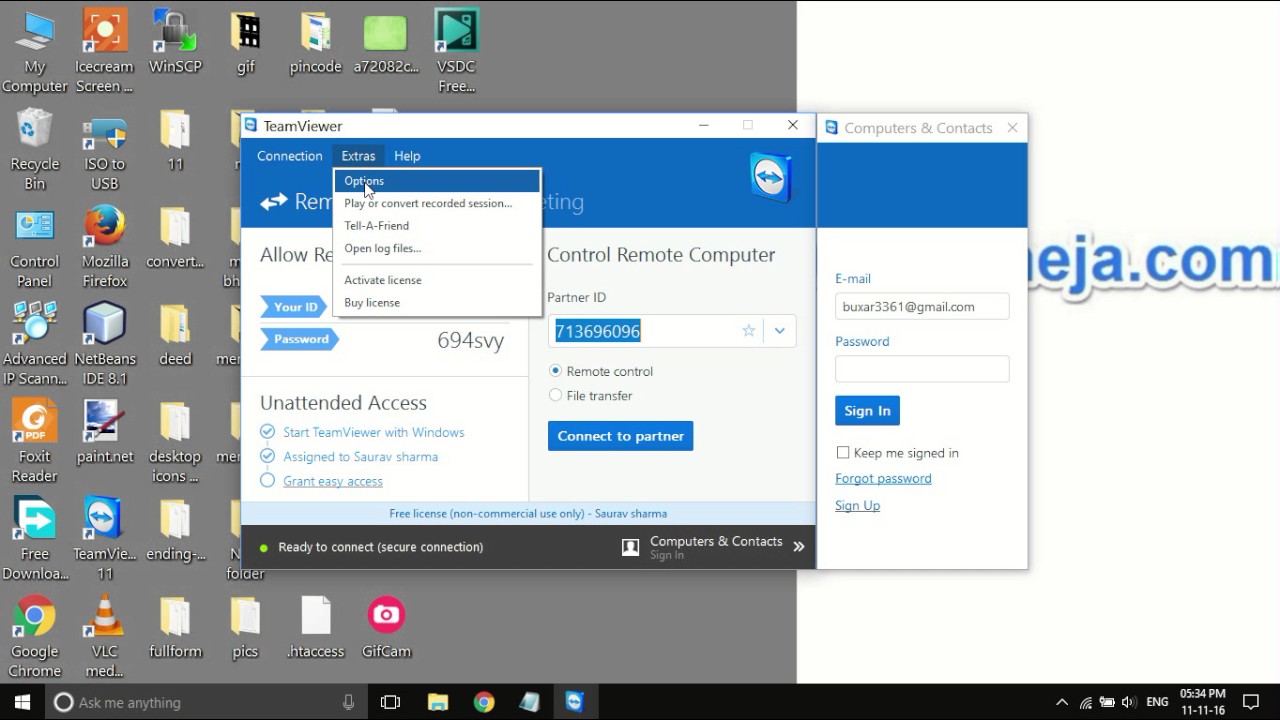Select the .htaccess file icon
This screenshot has height=720, width=1280.
pos(315,627)
